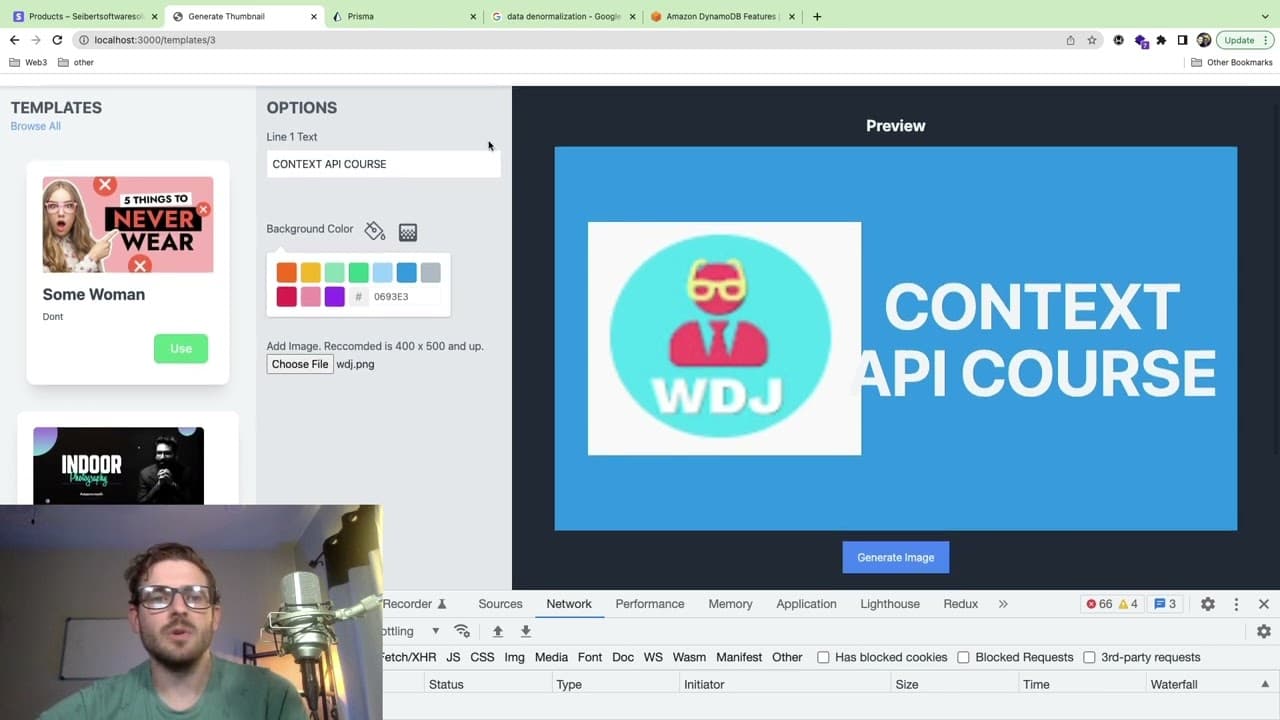
Task: Open the Extensions puzzle icon
Action: [x=1161, y=40]
